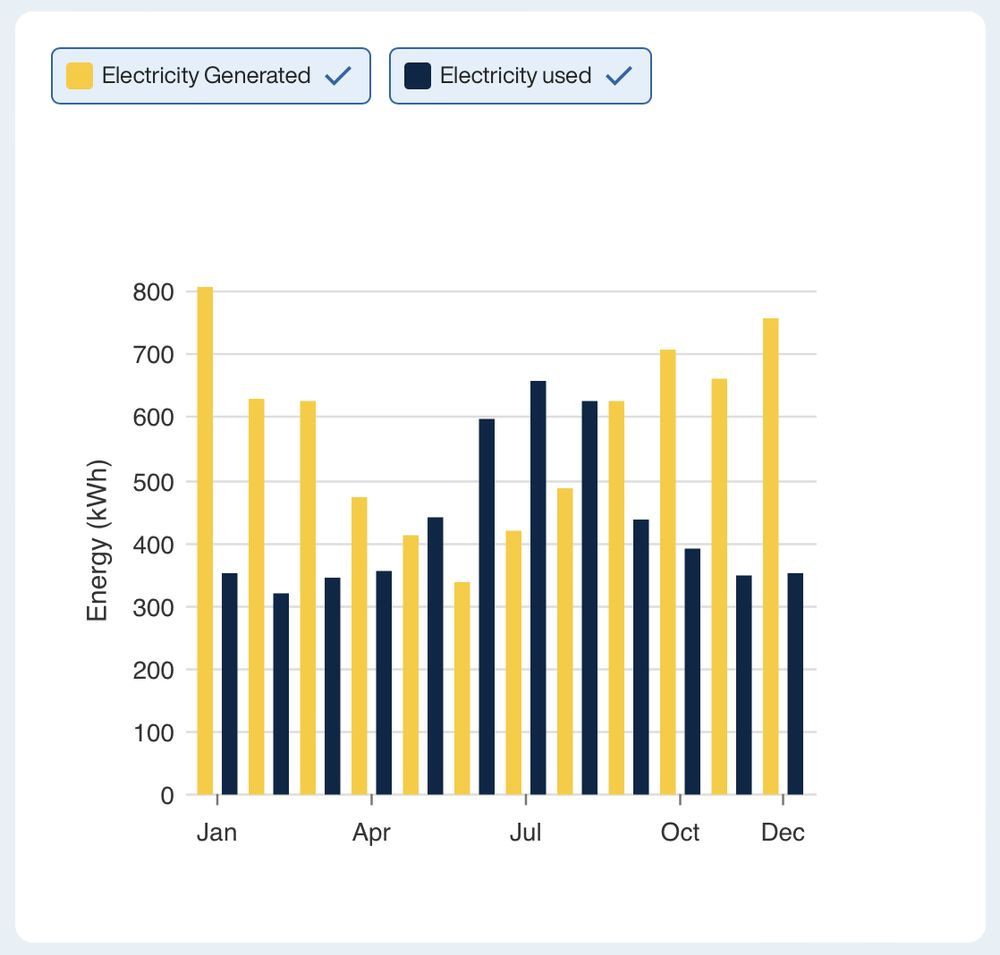
Task: Click the Jul axis label
Action: [526, 833]
